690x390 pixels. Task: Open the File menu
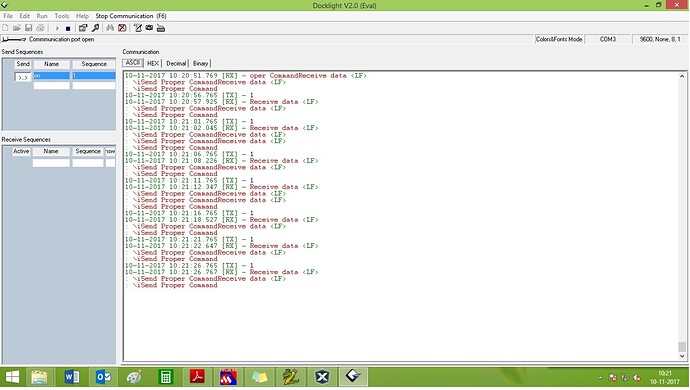(x=8, y=16)
